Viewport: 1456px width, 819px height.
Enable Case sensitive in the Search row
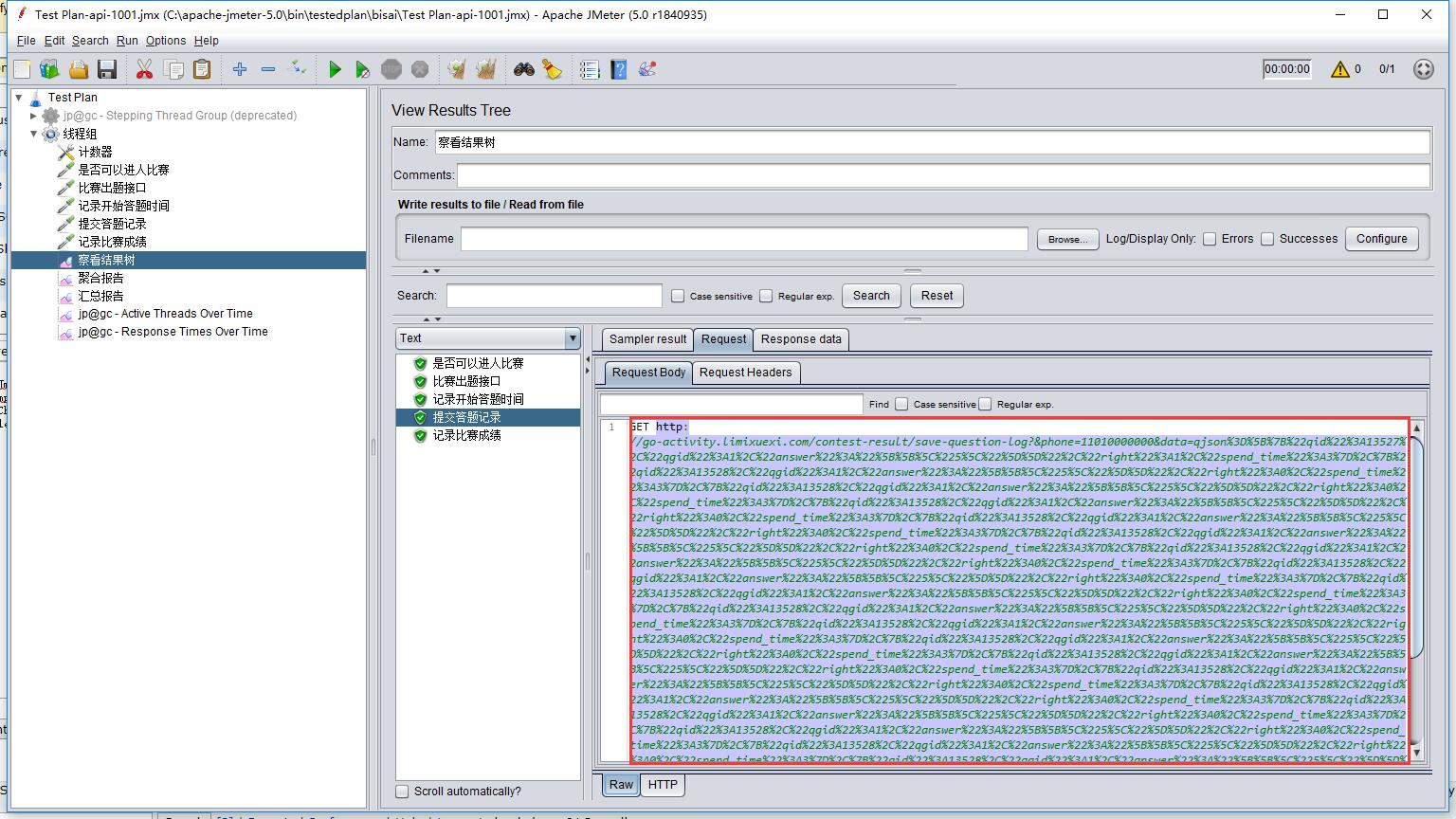coord(678,296)
